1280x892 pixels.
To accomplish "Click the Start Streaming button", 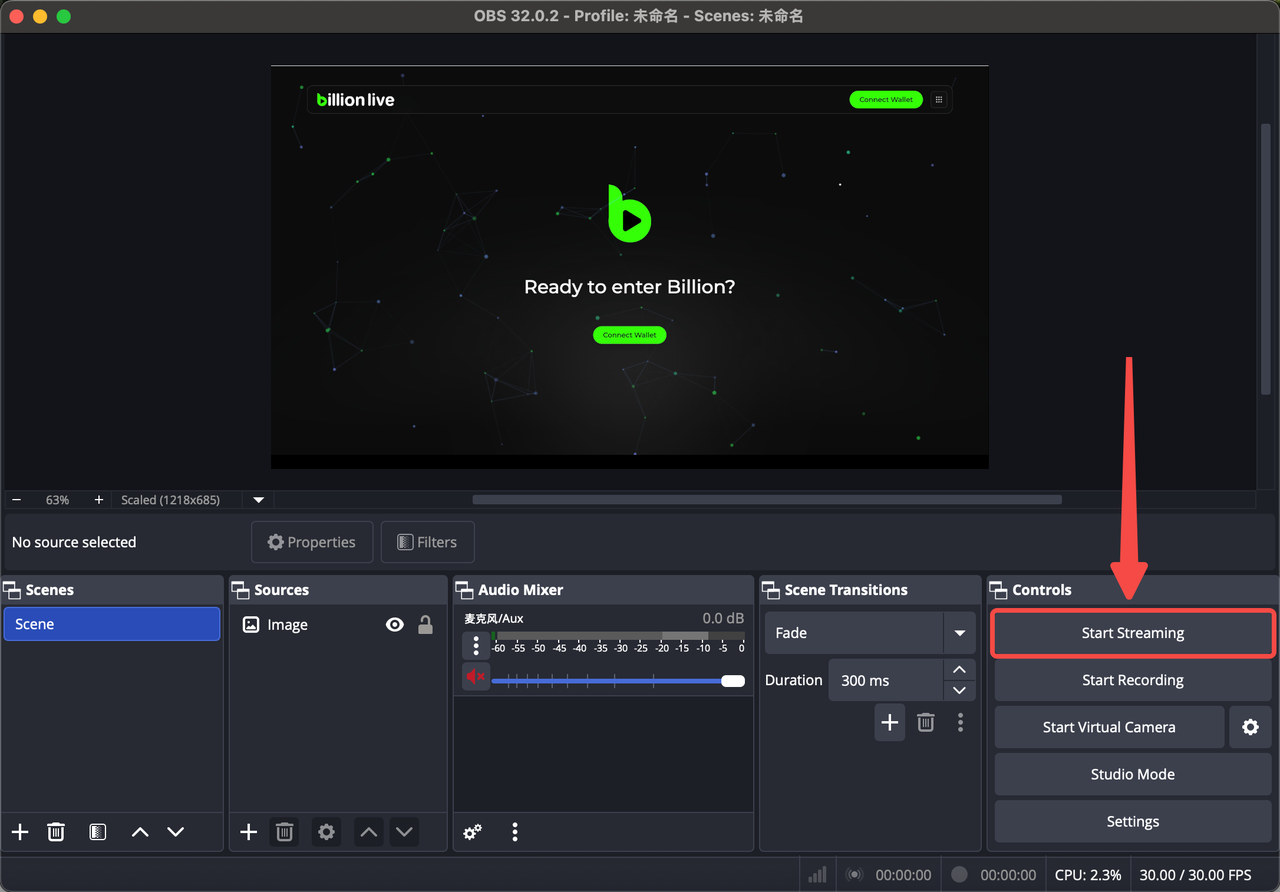I will pyautogui.click(x=1132, y=633).
